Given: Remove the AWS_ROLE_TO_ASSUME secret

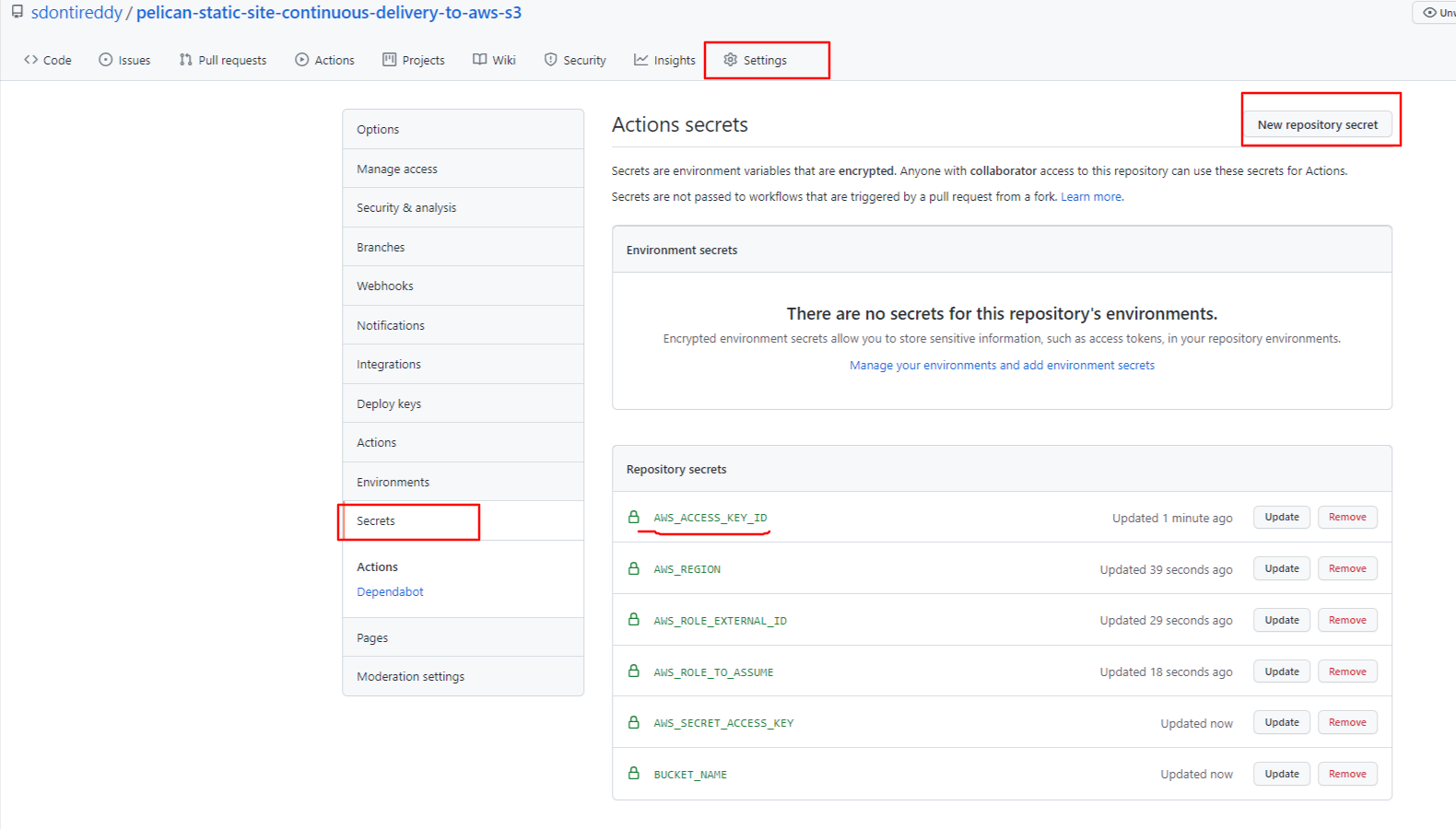Looking at the screenshot, I should pyautogui.click(x=1347, y=672).
